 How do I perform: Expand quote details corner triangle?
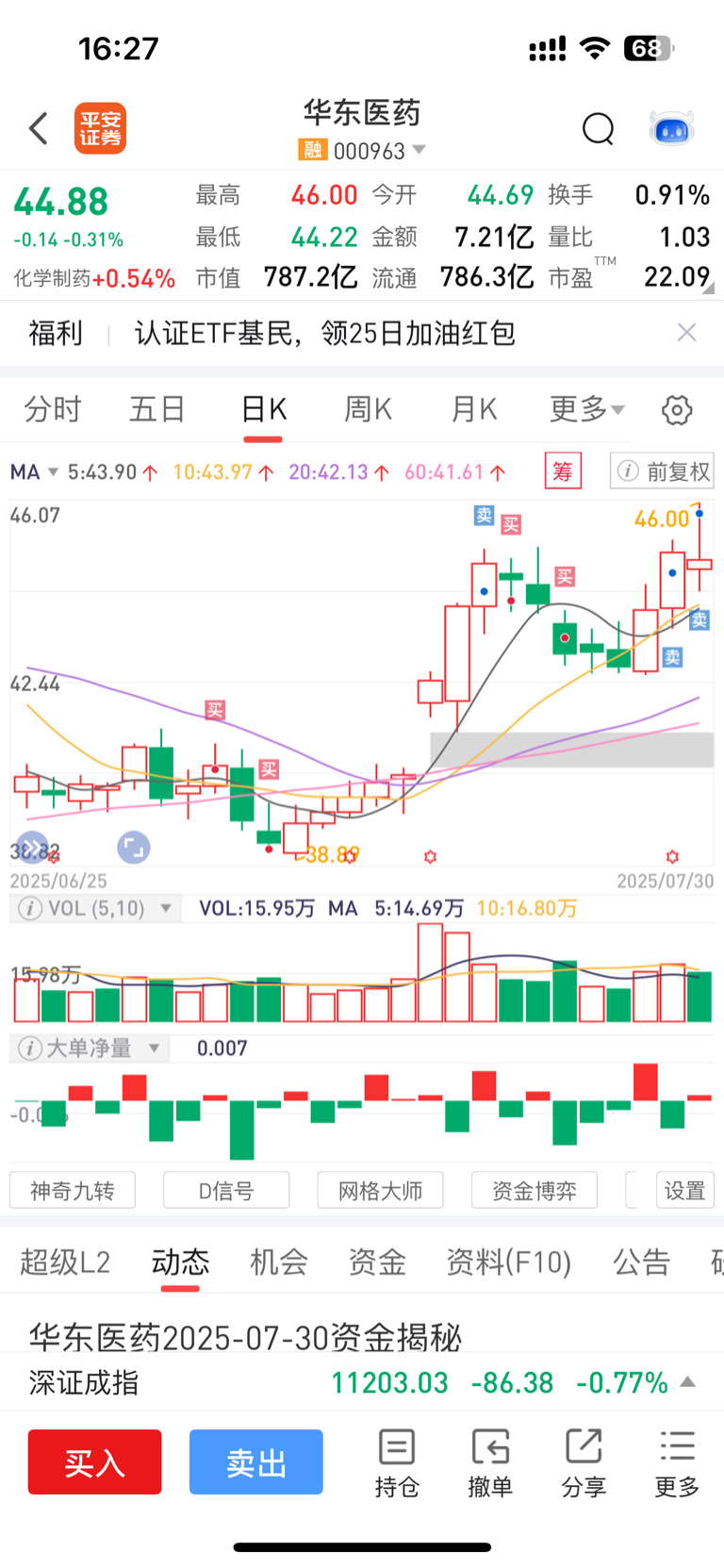708,289
